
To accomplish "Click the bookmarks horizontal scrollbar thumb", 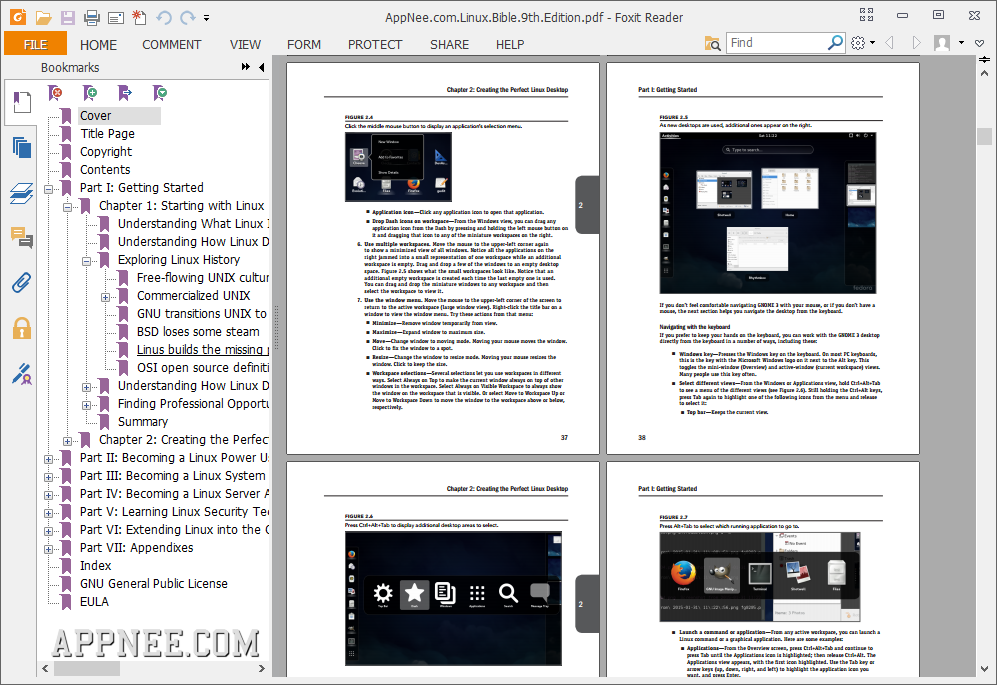I will pyautogui.click(x=86, y=668).
